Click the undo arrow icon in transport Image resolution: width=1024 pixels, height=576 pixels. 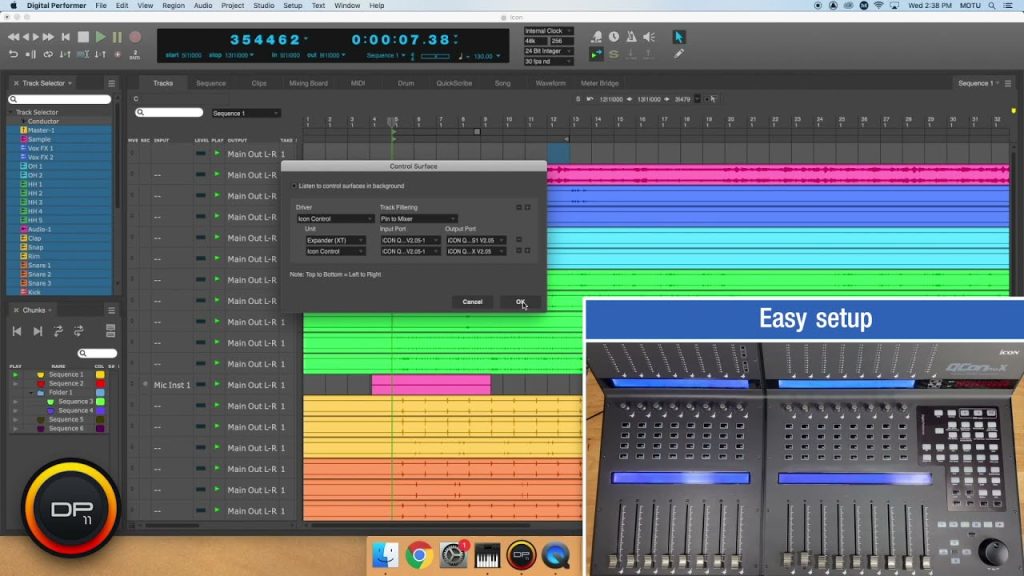click(x=13, y=55)
